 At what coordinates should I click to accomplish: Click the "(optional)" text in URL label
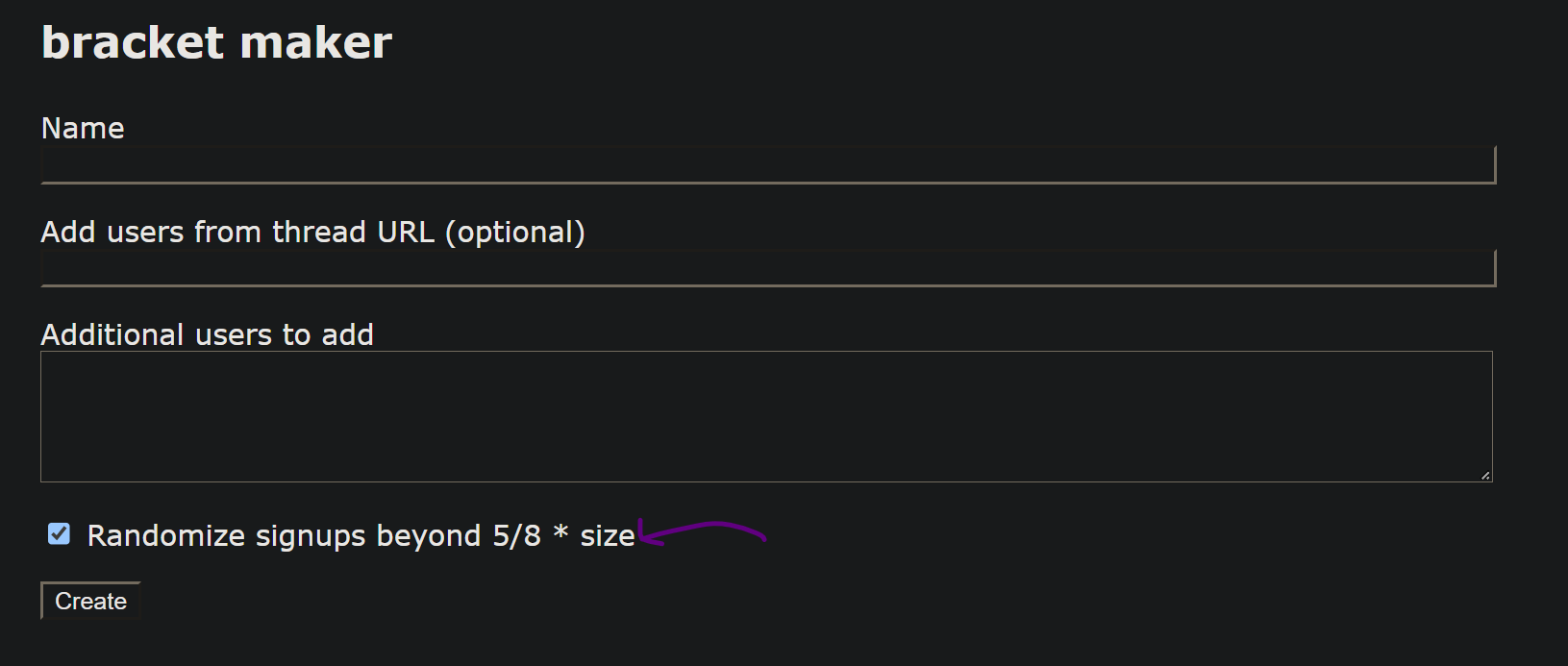tap(515, 233)
